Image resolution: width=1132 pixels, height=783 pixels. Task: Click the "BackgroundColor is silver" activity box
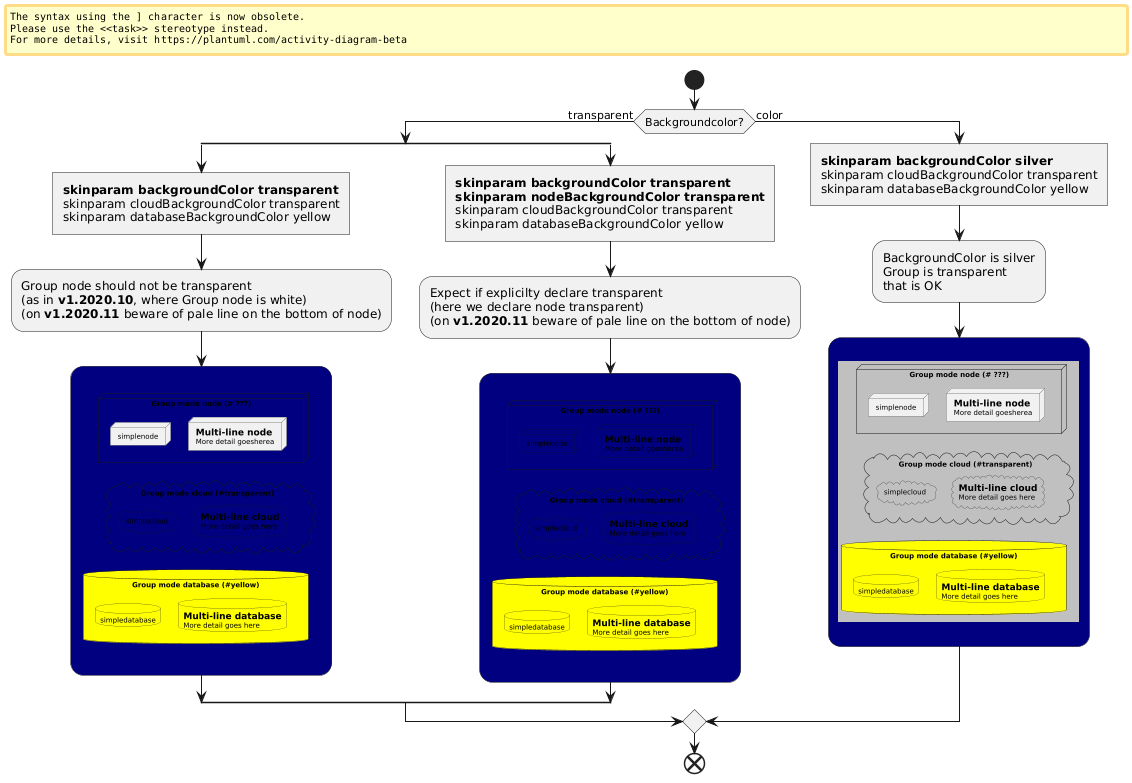coord(958,272)
